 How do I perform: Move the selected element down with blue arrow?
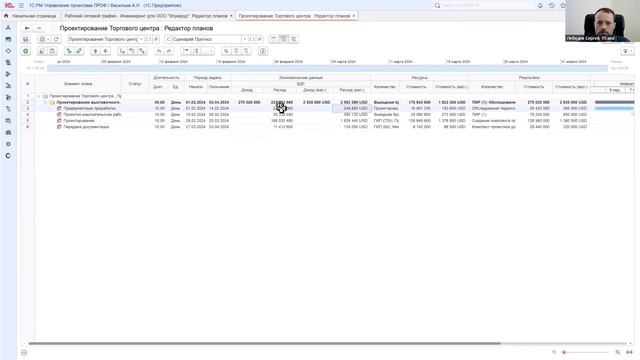105,51
